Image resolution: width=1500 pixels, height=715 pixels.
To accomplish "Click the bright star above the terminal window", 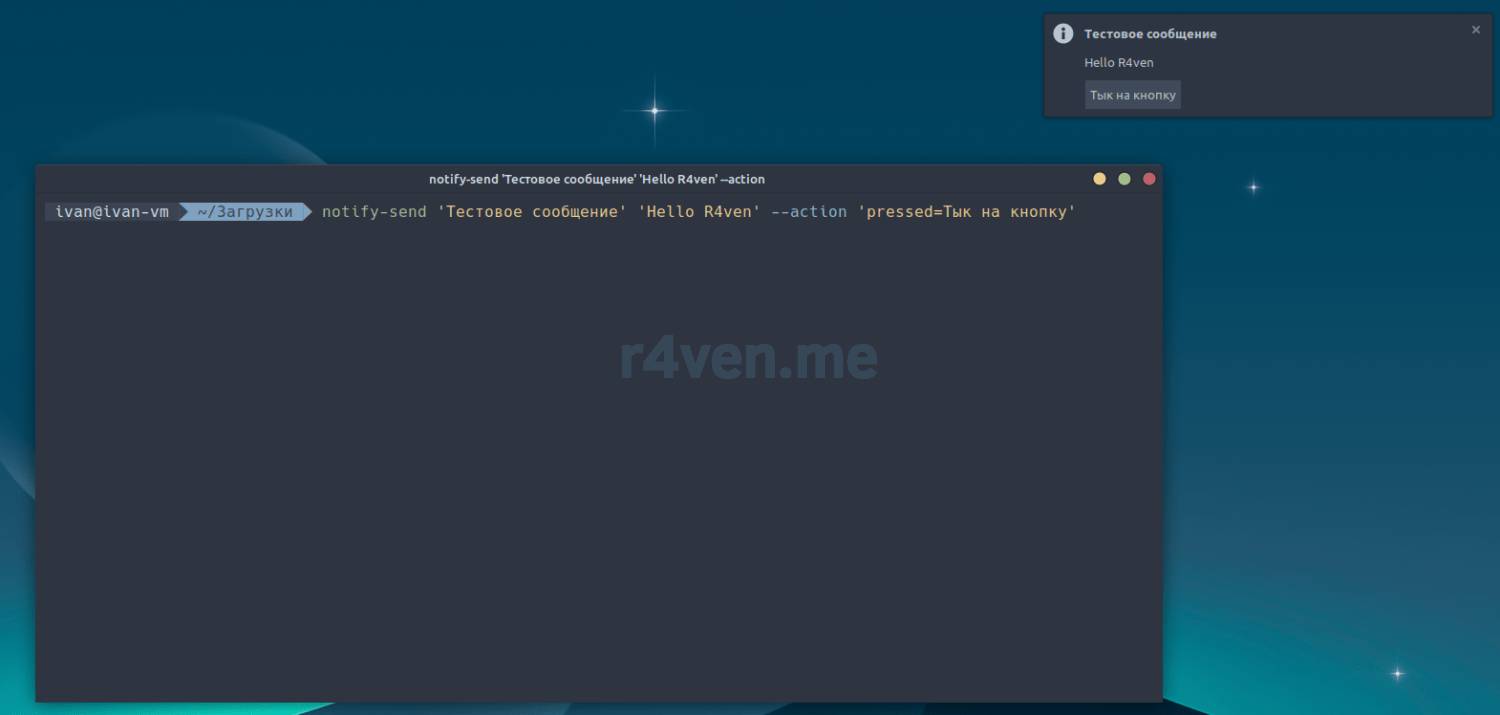I will [655, 111].
